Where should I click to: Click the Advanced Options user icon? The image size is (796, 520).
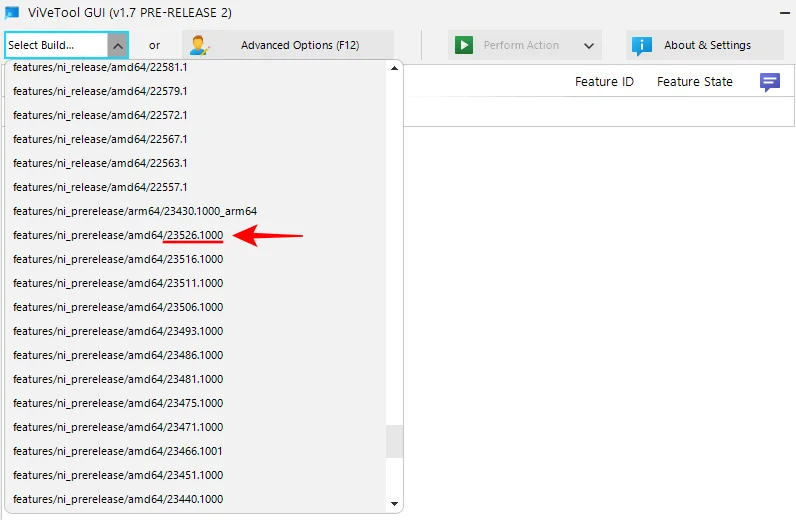click(x=199, y=45)
